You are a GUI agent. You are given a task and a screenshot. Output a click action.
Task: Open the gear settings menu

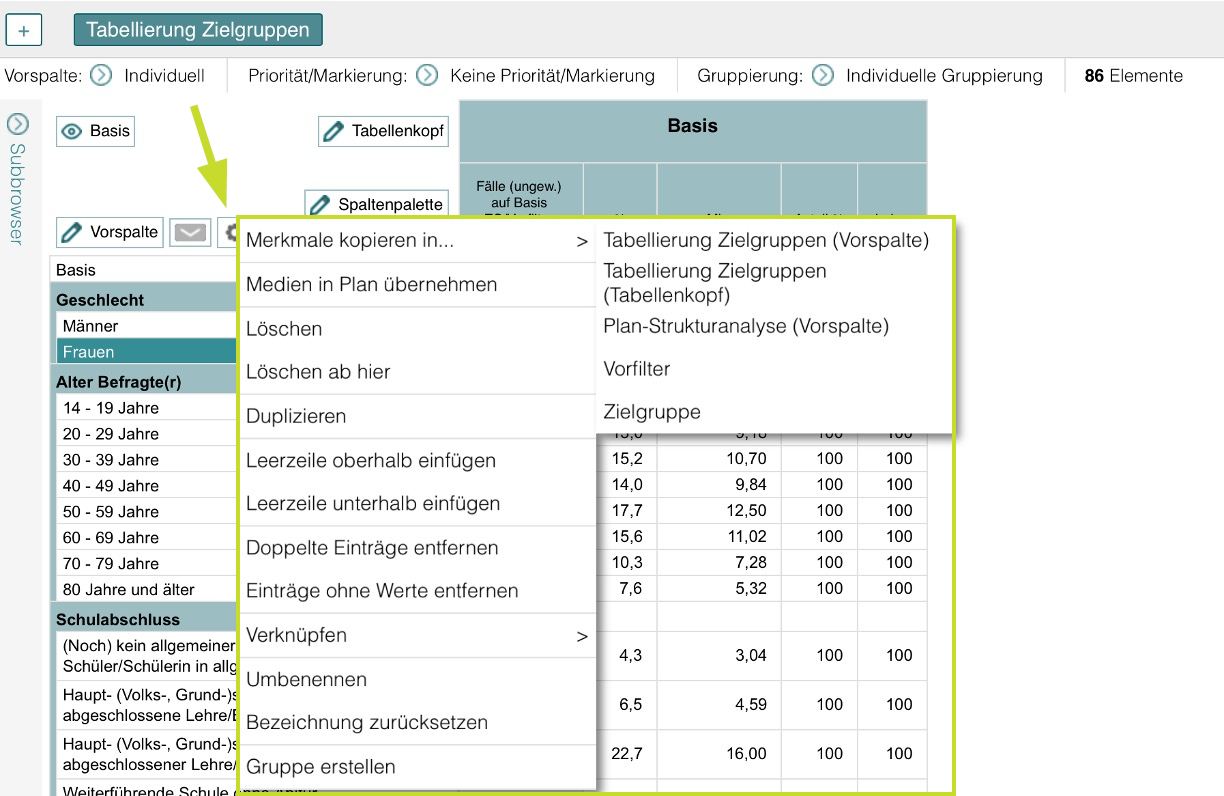pyautogui.click(x=230, y=231)
